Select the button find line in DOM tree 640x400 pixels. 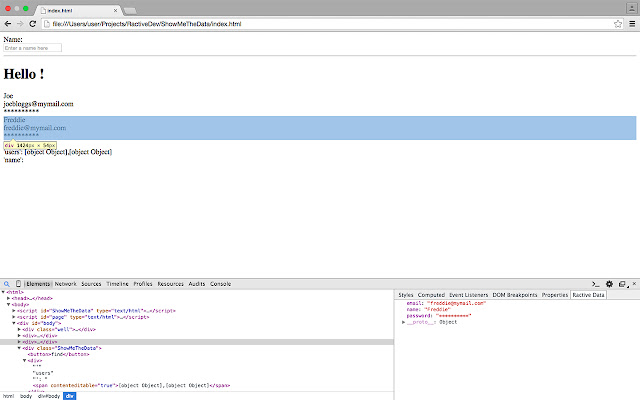click(58, 354)
